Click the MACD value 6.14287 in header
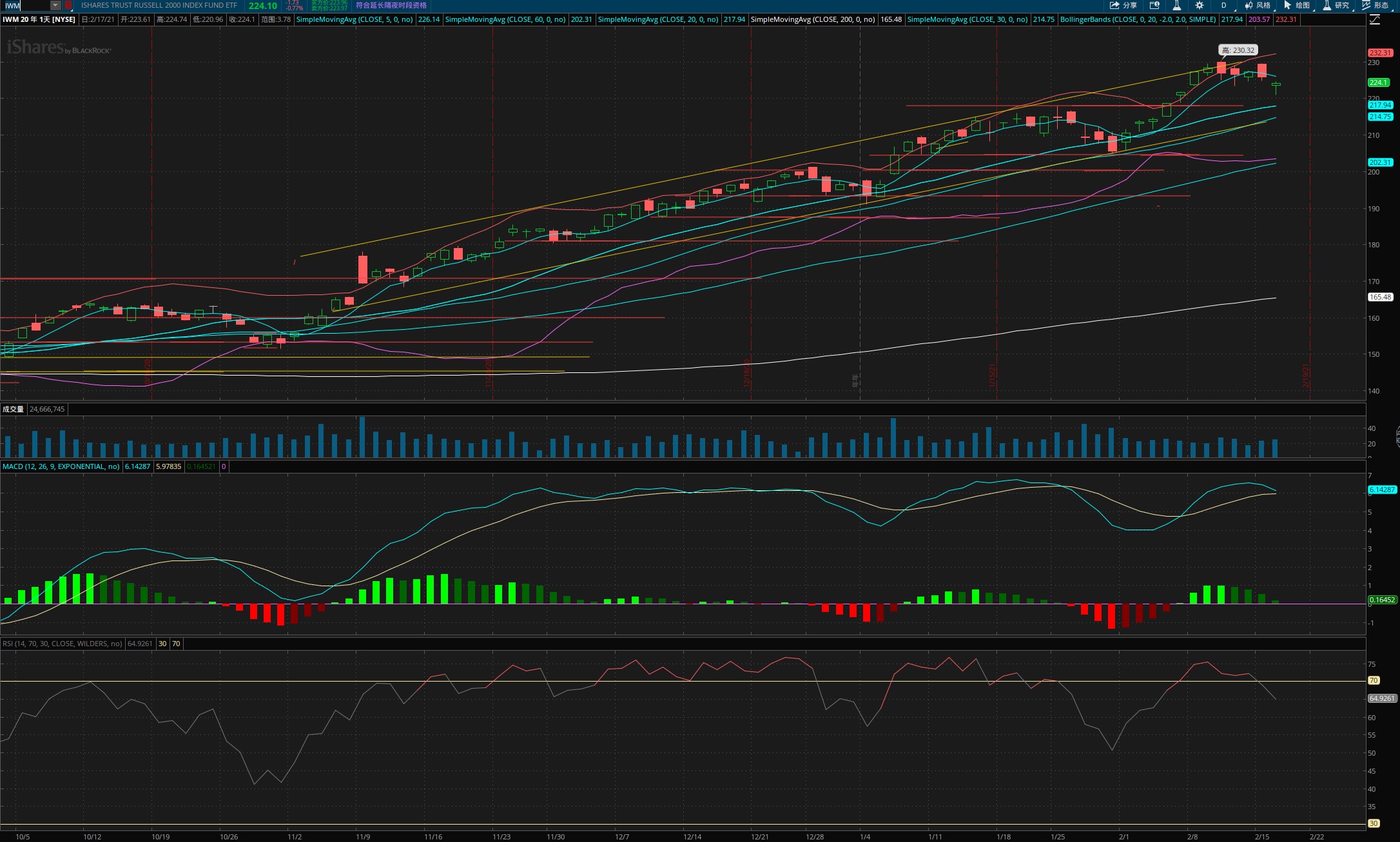This screenshot has height=842, width=1400. pos(137,466)
